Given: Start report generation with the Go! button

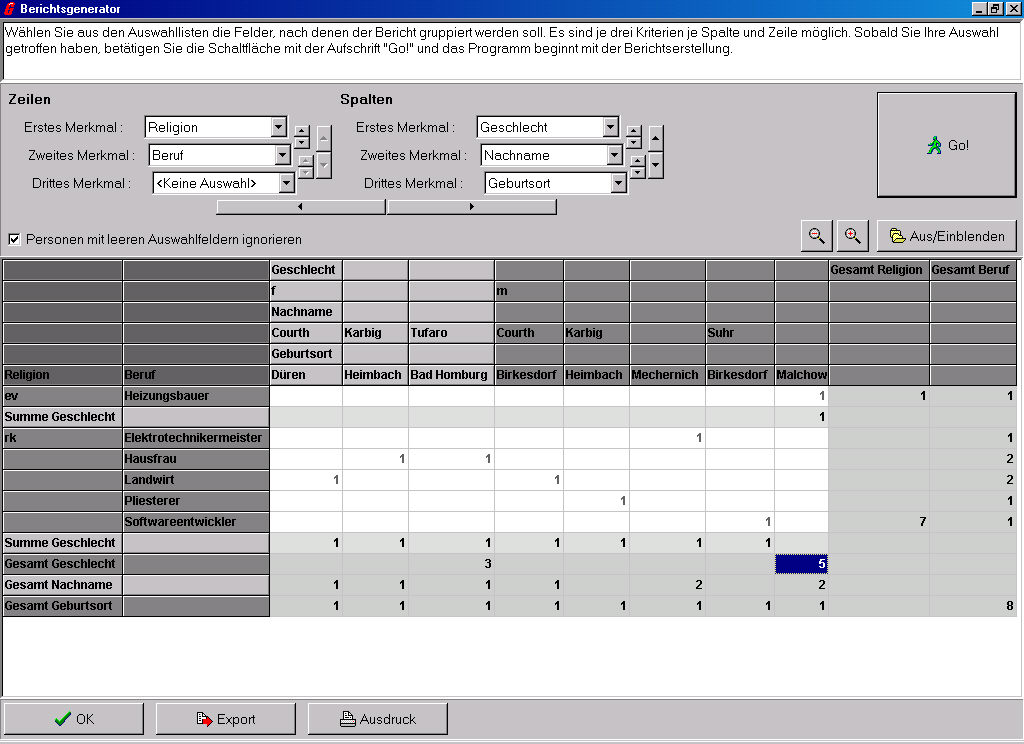Looking at the screenshot, I should (x=946, y=145).
